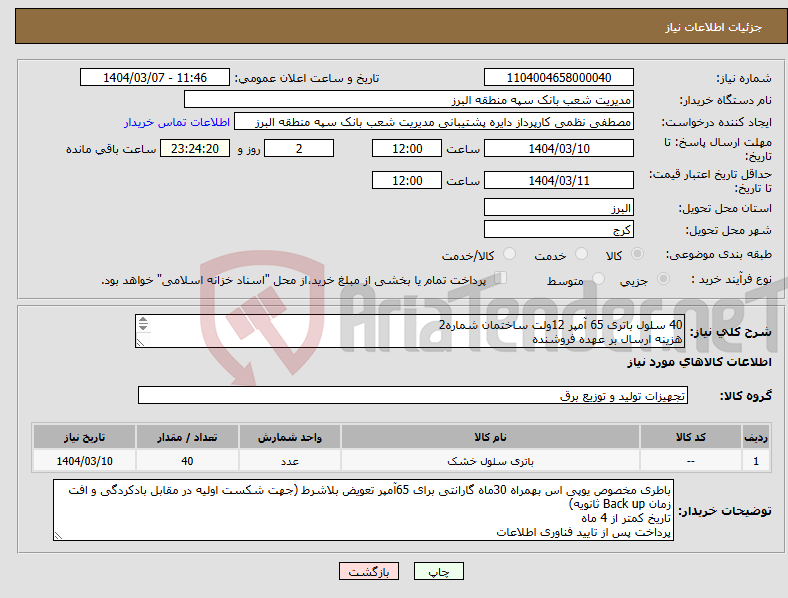Click the تعداد / مقدار column header
Screen dimensions: 788x598
(x=187, y=437)
